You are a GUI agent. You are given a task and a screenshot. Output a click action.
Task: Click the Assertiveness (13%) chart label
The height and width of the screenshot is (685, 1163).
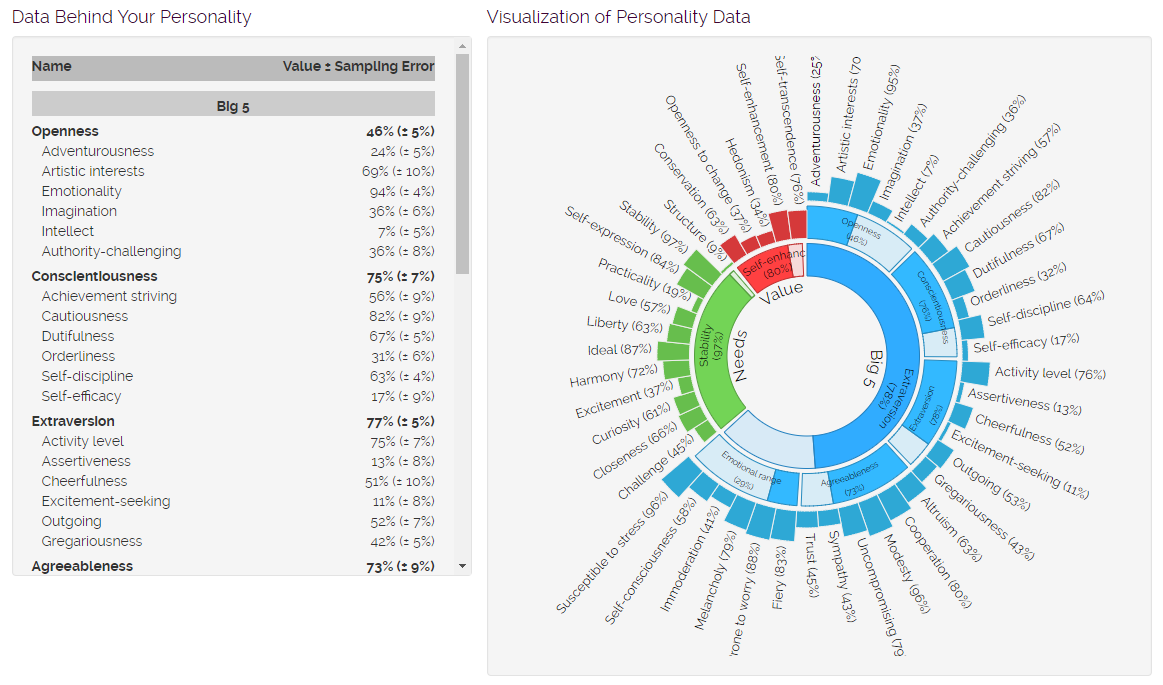pos(1024,401)
